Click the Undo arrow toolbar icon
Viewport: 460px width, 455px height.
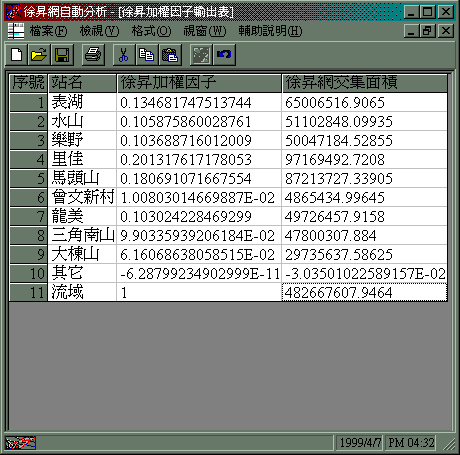click(x=224, y=54)
